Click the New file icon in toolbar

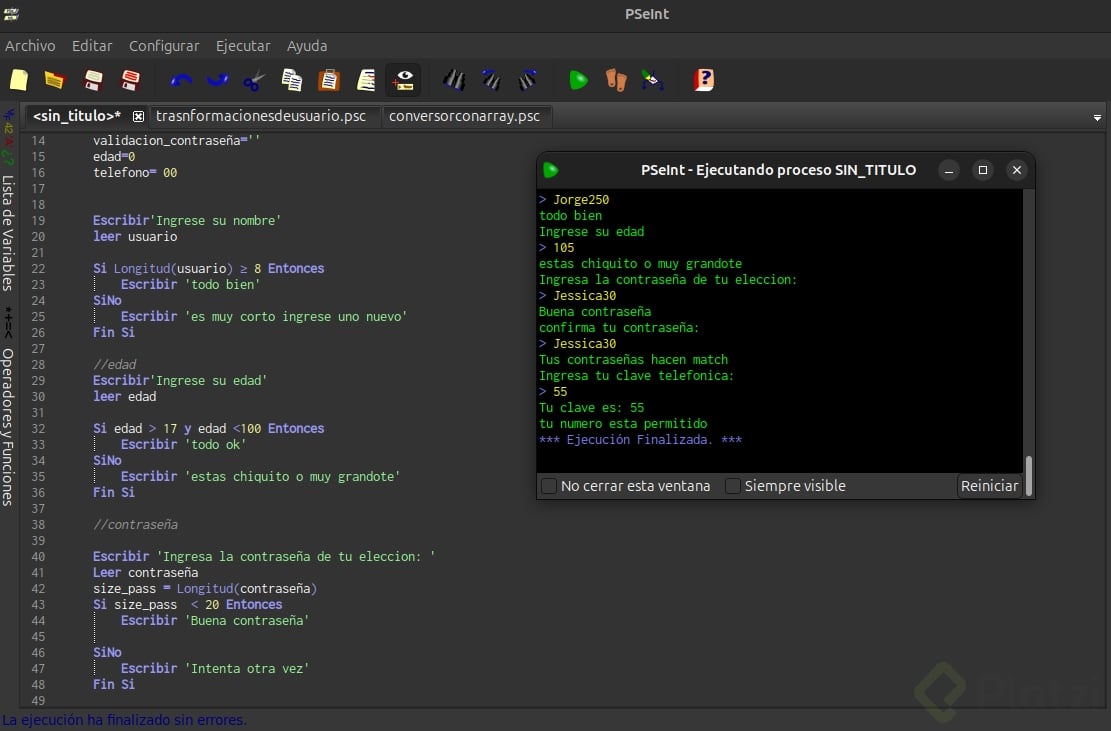pos(19,80)
